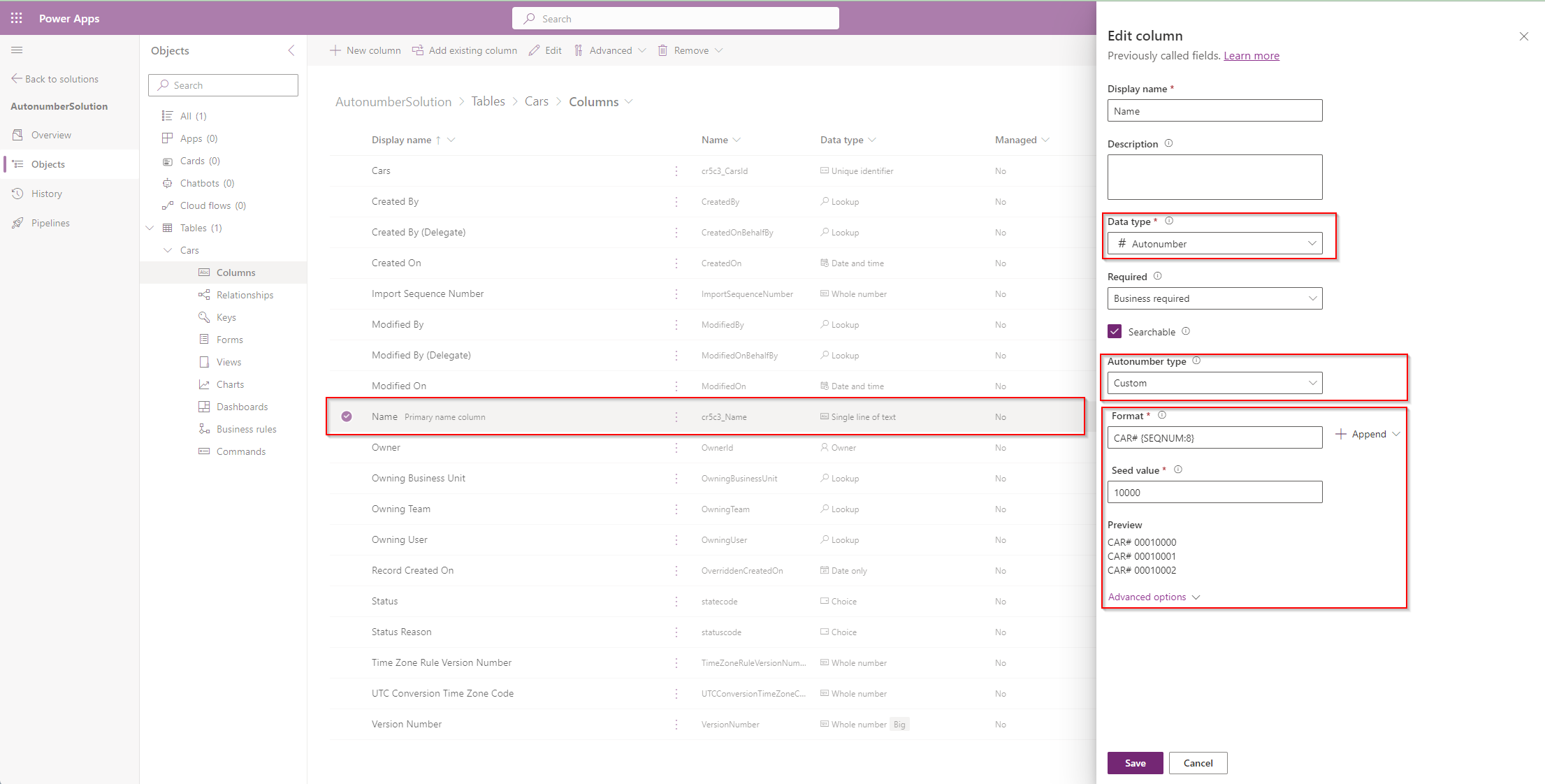Open more options for Owner row
Viewport: 1545px width, 784px height.
[676, 447]
